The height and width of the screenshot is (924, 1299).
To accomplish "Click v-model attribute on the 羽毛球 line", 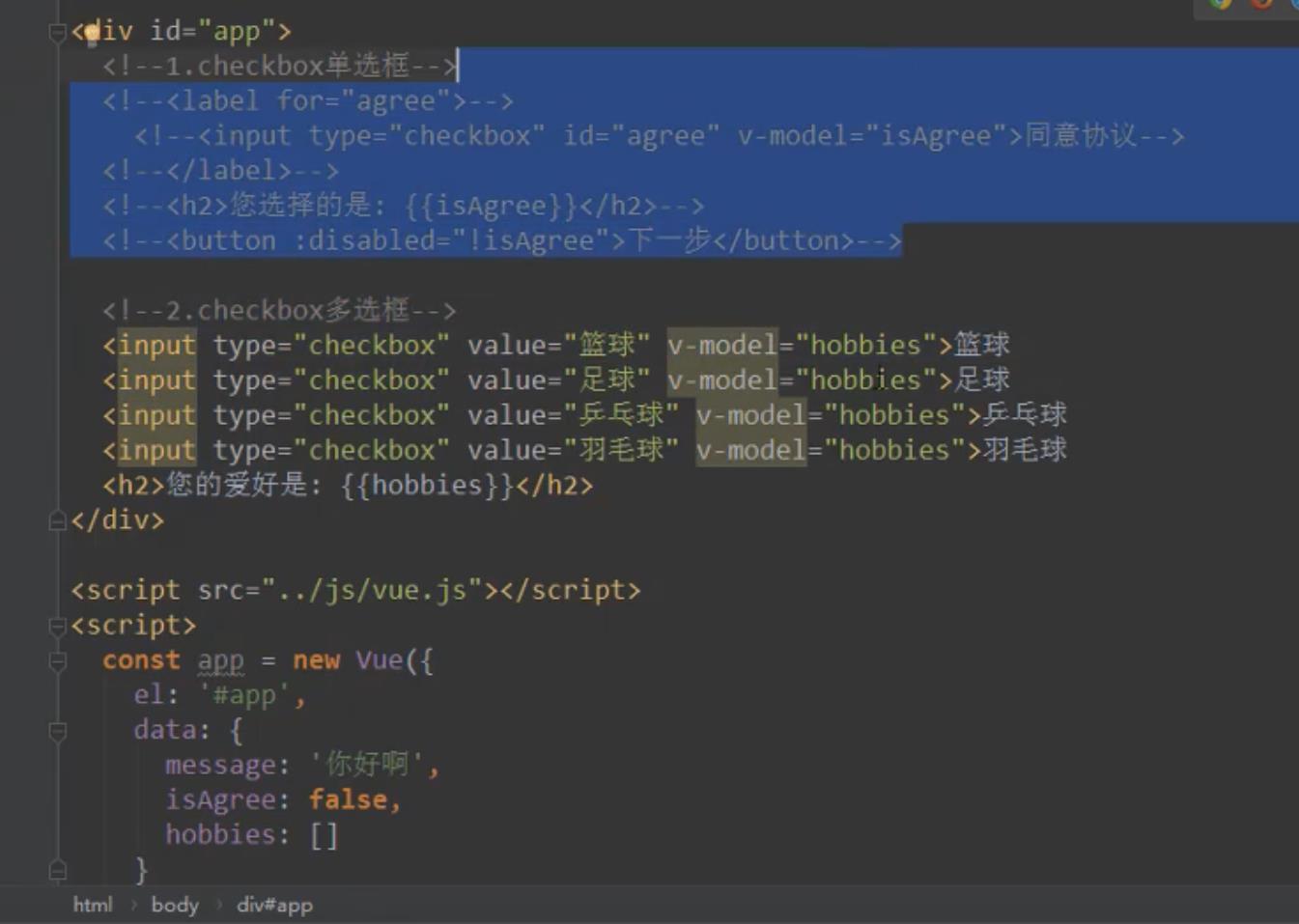I will (750, 450).
